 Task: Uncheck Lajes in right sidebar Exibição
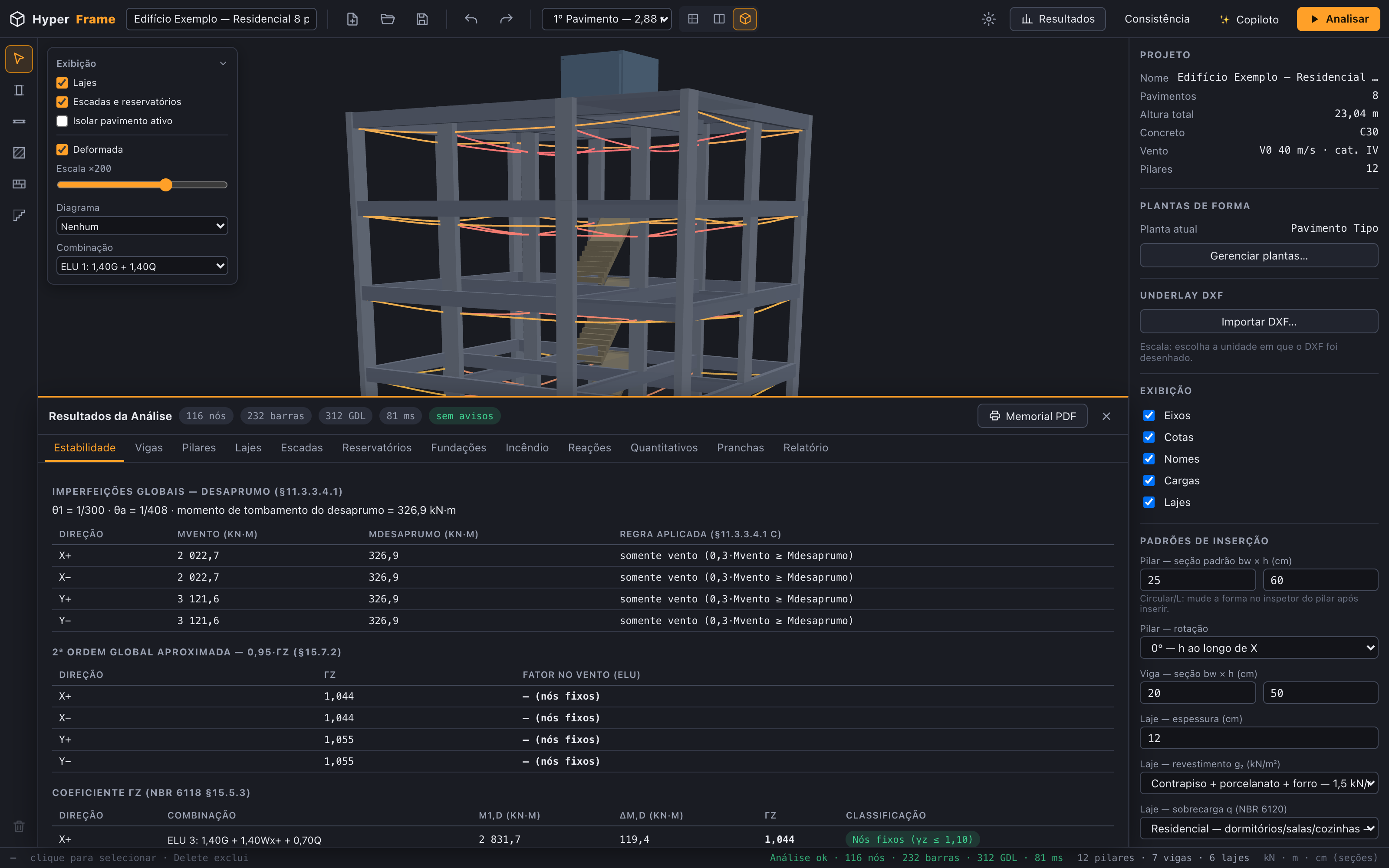pyautogui.click(x=1149, y=502)
